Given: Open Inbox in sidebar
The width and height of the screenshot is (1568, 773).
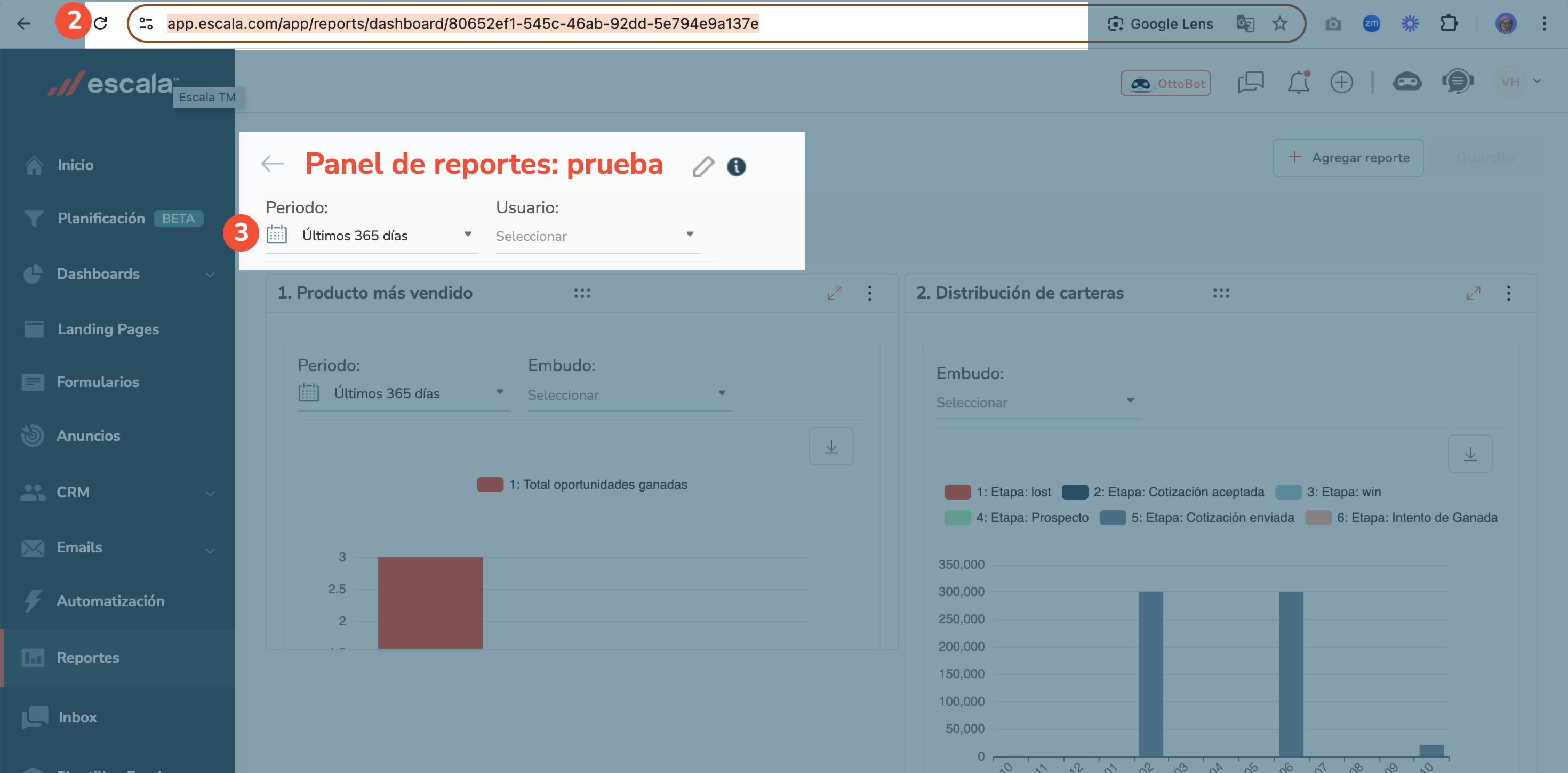Looking at the screenshot, I should (x=59, y=717).
